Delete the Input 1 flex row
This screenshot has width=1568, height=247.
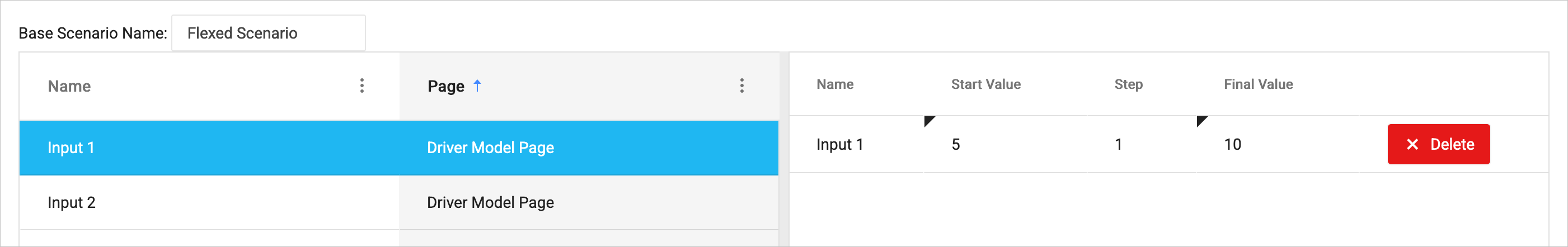[x=1438, y=144]
